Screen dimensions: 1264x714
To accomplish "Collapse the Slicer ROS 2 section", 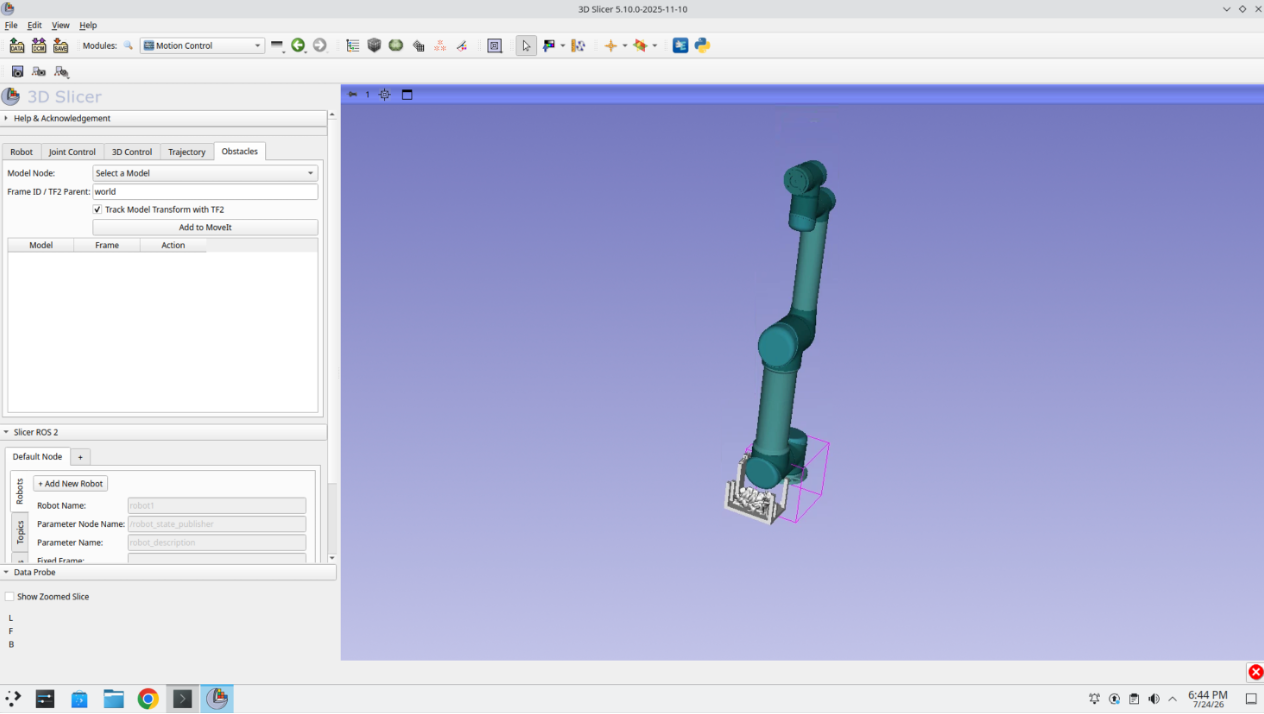I will [x=164, y=432].
